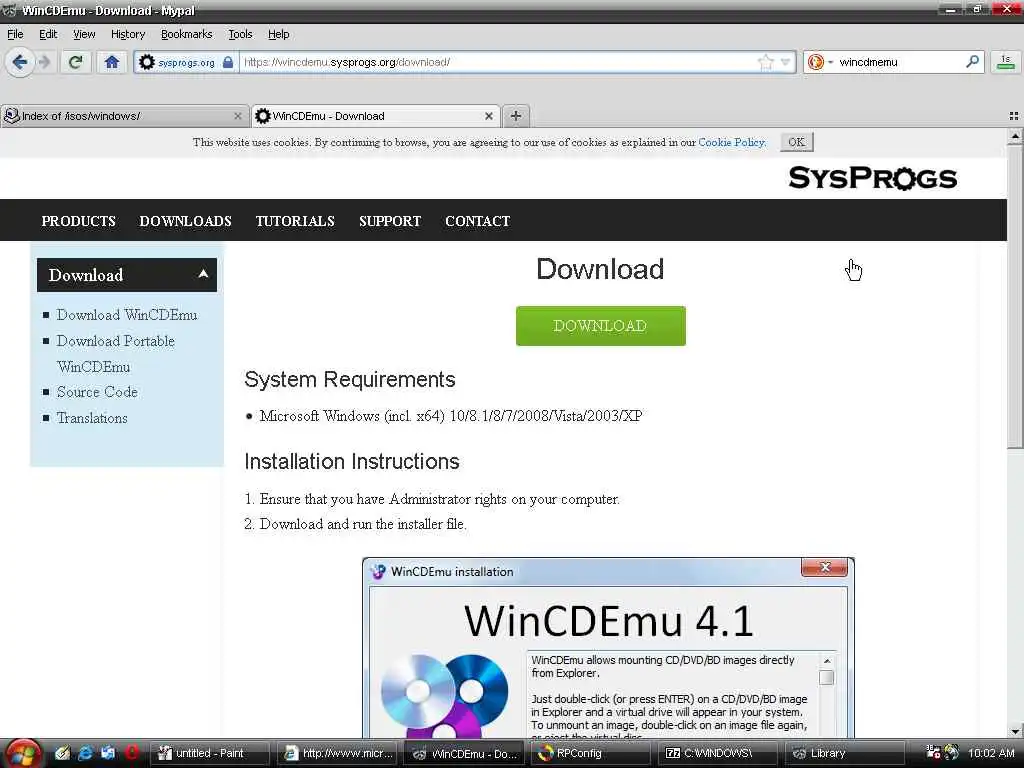Viewport: 1024px width, 768px height.
Task: Open PRODUCTS in the site navigation
Action: 78,221
